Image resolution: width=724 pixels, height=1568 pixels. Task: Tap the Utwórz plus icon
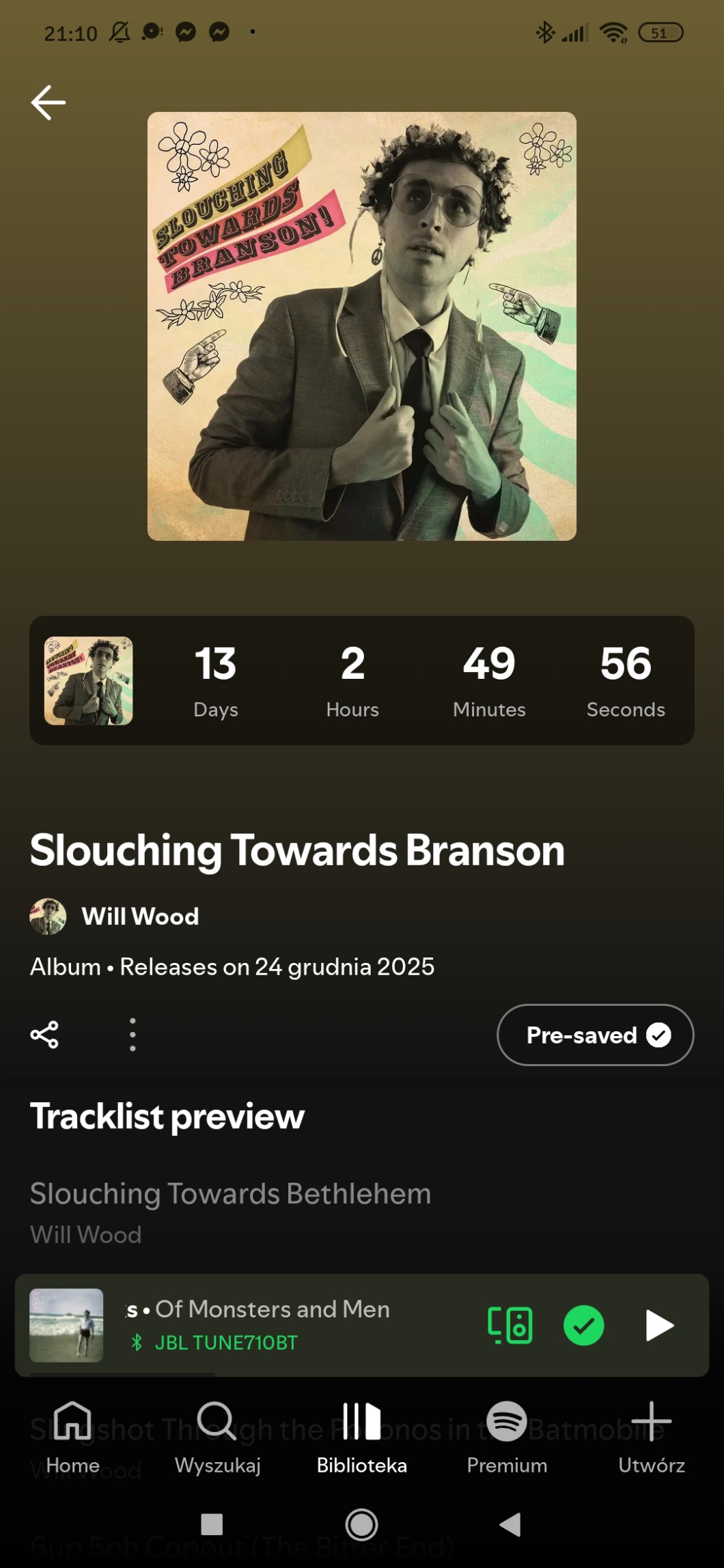click(x=652, y=1437)
